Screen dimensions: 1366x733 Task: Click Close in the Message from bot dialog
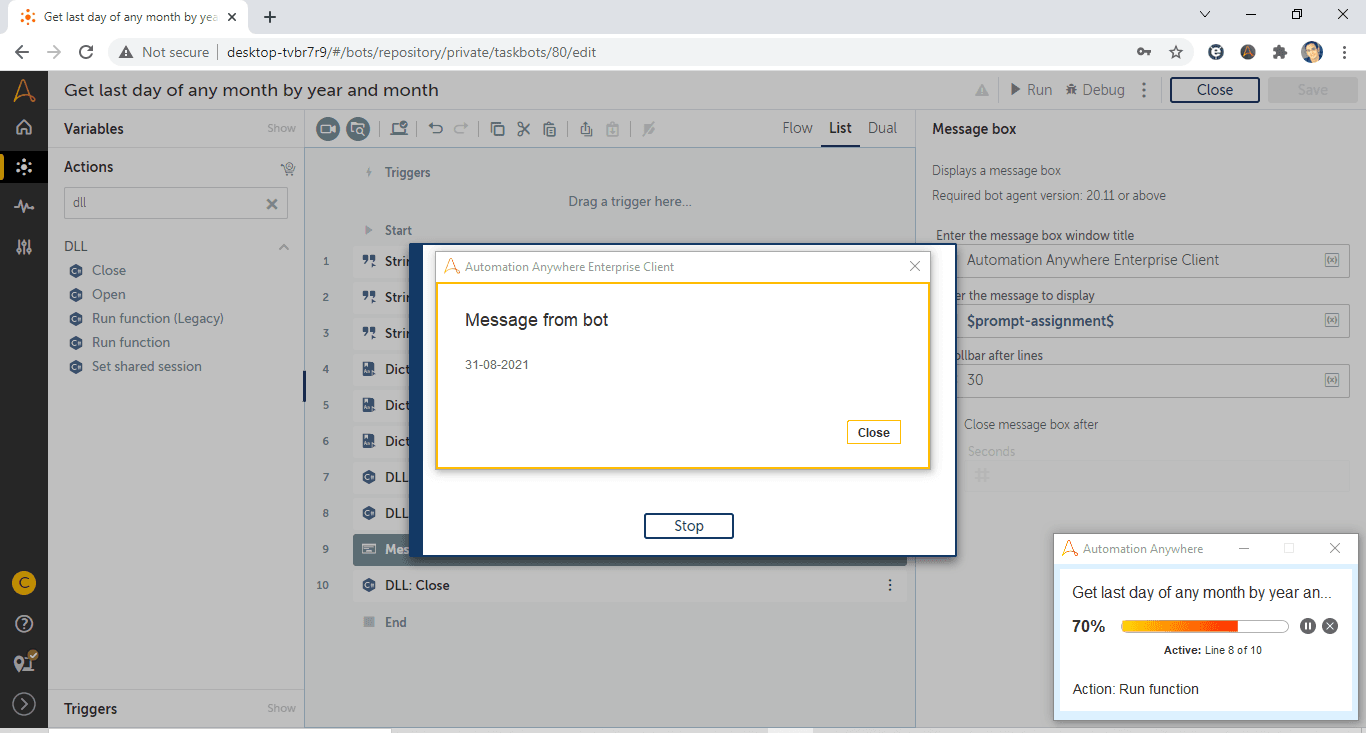coord(873,432)
